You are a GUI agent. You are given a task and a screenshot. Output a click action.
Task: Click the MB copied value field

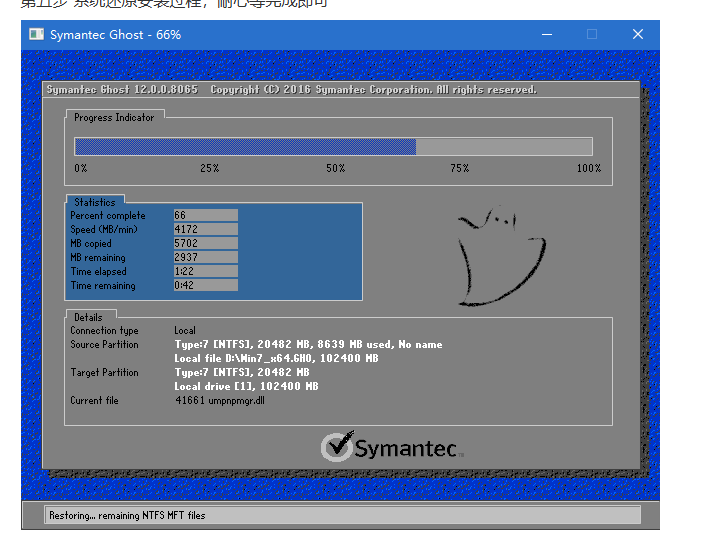click(x=205, y=243)
